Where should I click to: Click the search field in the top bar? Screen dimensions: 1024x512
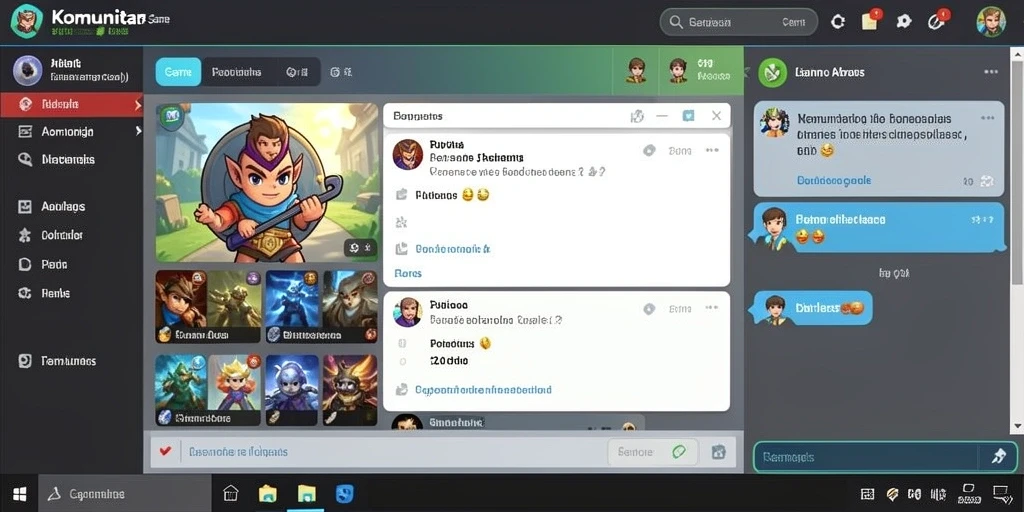[739, 22]
